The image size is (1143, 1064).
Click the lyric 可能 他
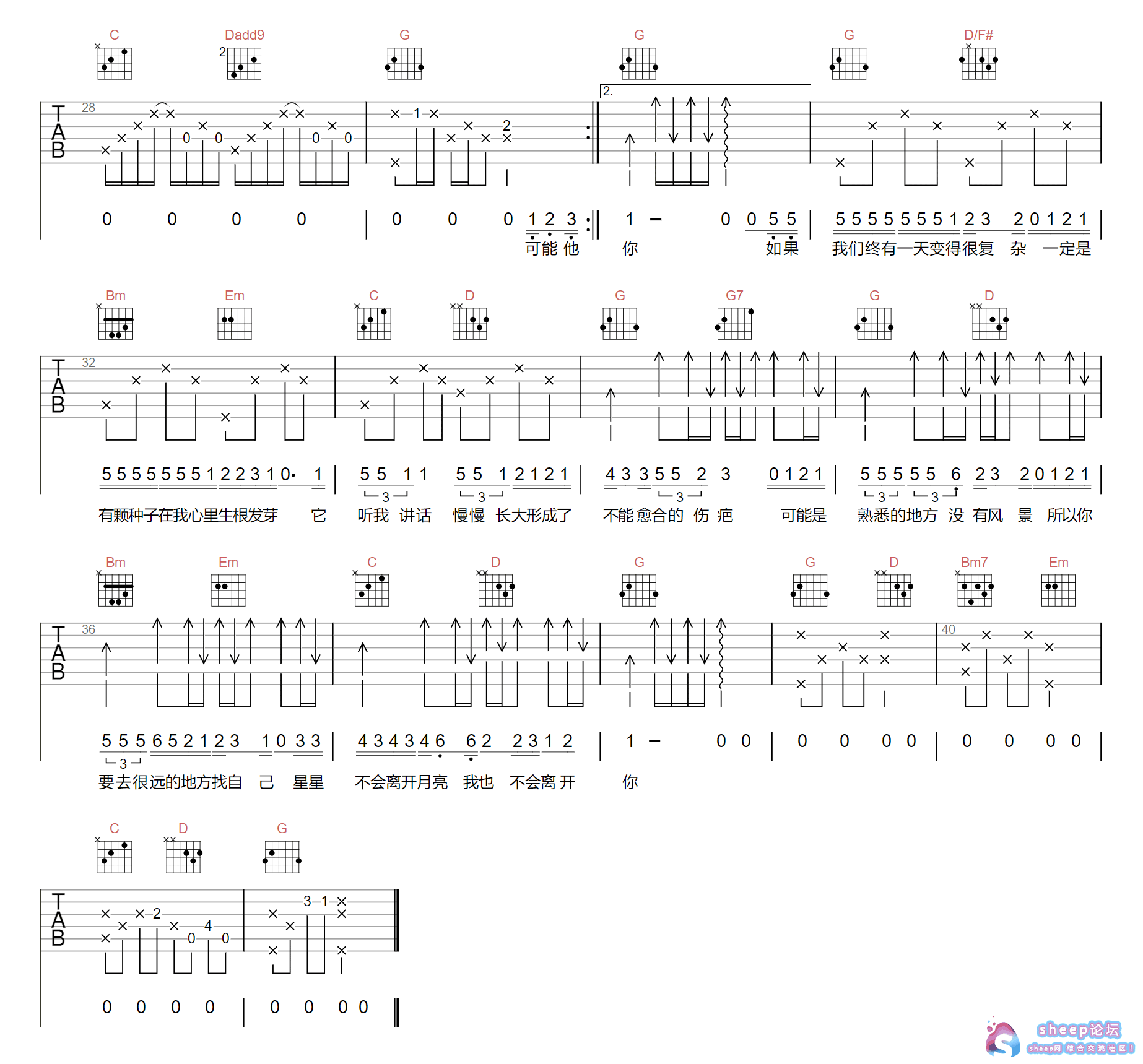552,249
